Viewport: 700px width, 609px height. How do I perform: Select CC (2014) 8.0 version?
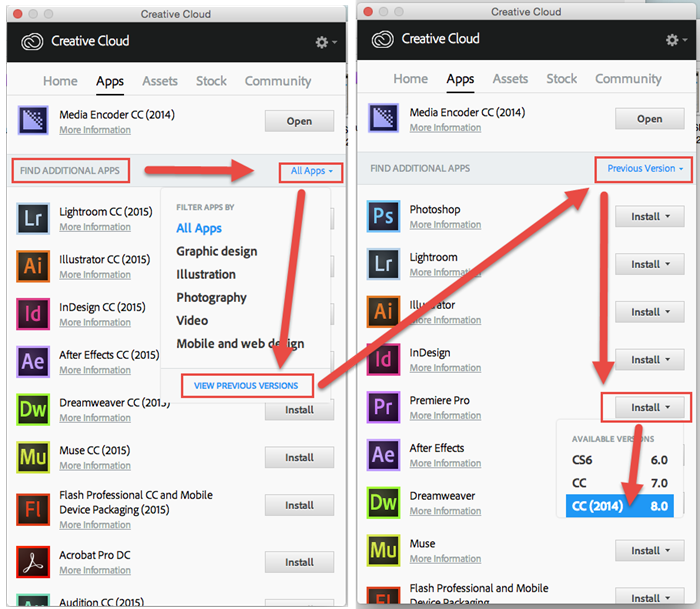[x=620, y=506]
